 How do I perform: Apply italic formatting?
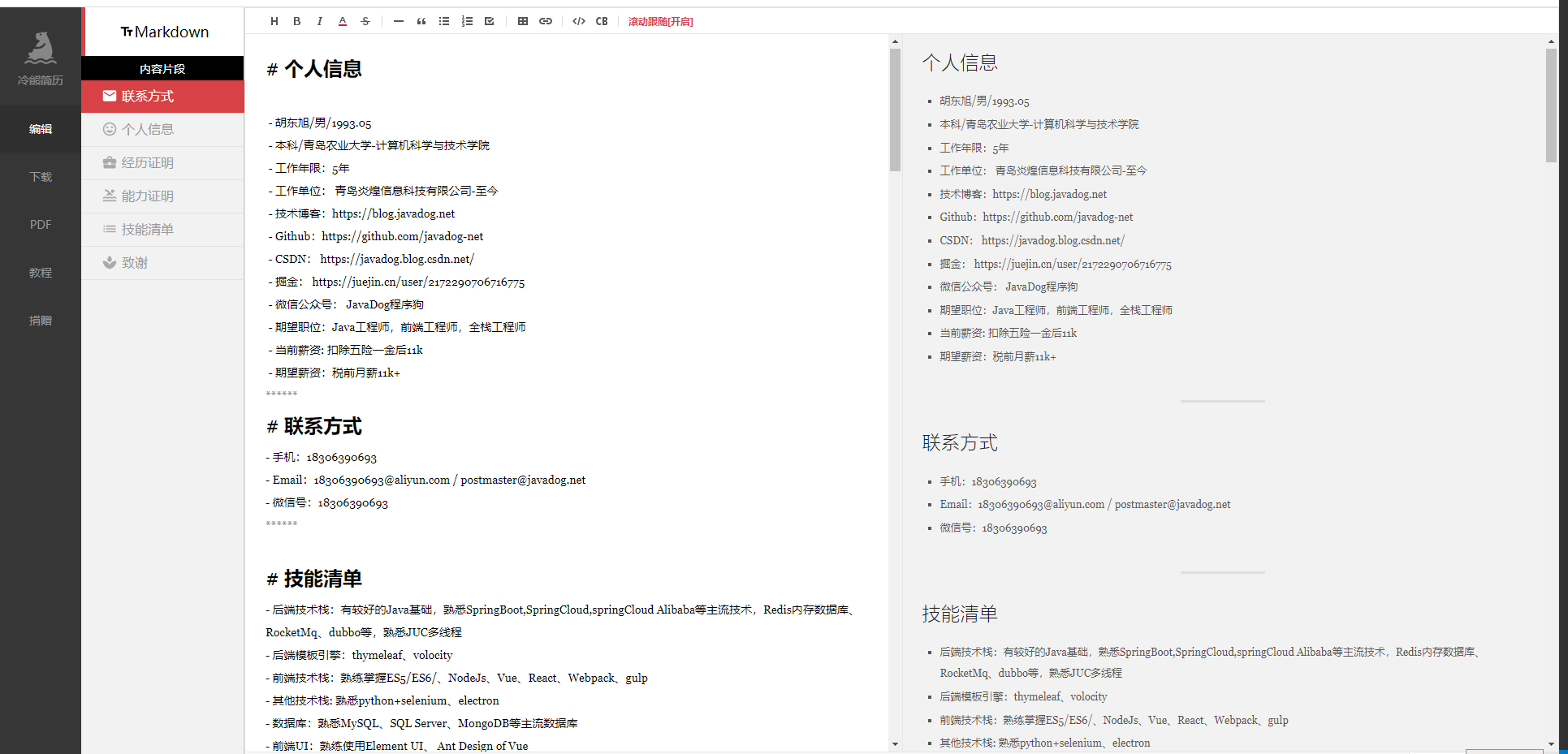319,21
